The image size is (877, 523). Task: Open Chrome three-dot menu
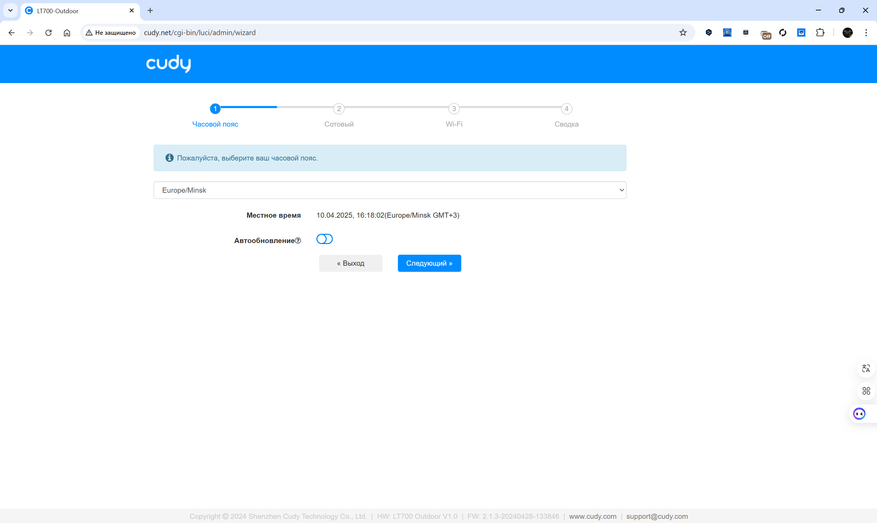pos(866,32)
